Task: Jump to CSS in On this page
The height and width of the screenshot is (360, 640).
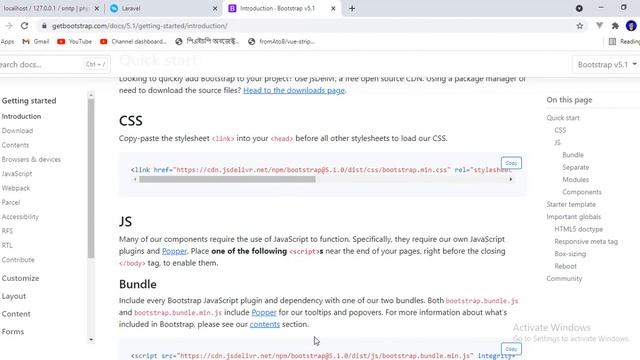Action: [560, 130]
